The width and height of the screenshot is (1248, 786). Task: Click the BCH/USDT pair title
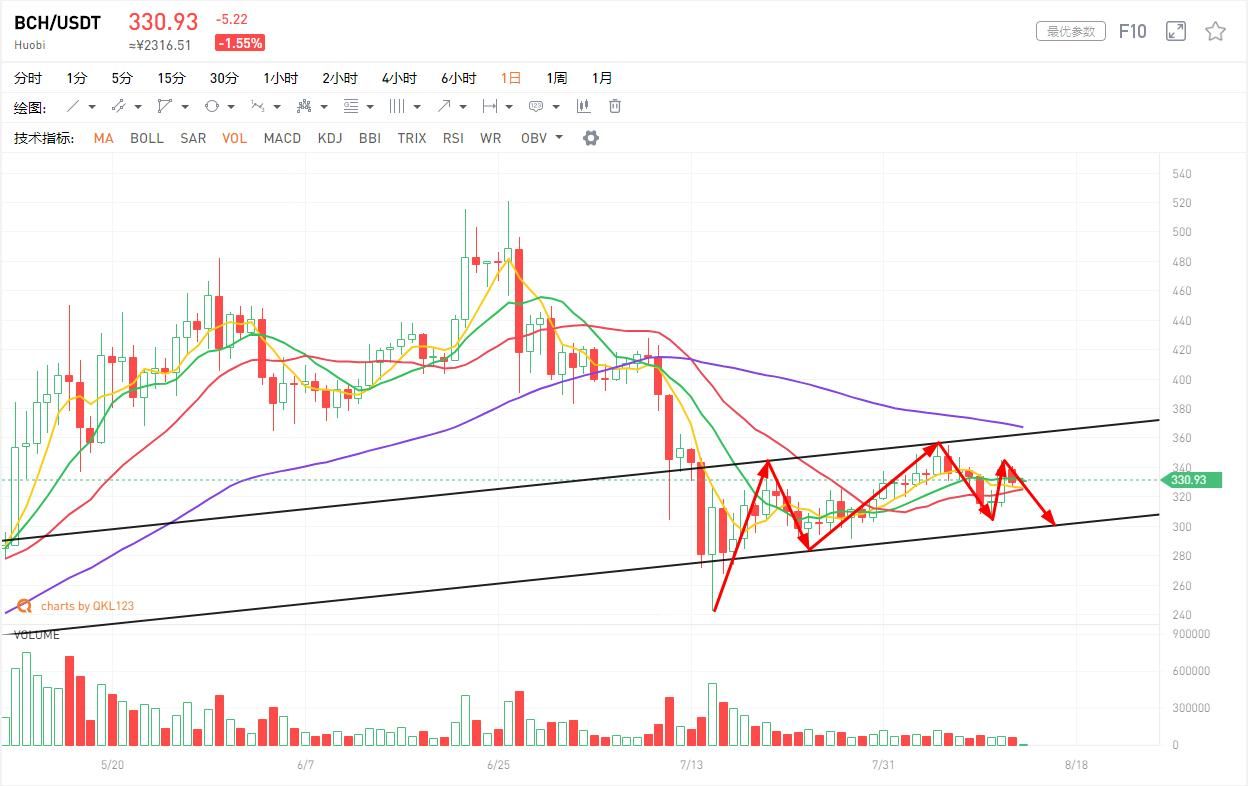coord(57,23)
